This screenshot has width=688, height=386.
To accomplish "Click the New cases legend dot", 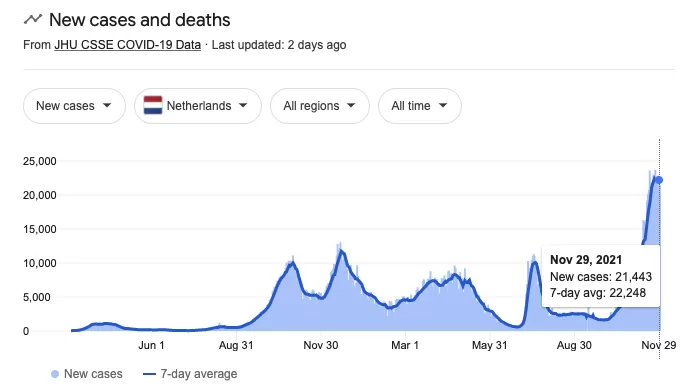I will (55, 374).
